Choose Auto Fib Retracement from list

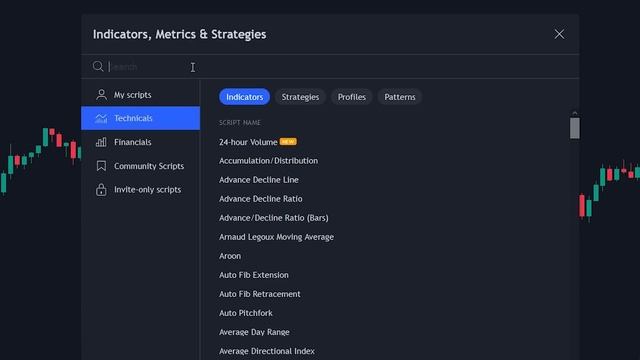pos(260,294)
